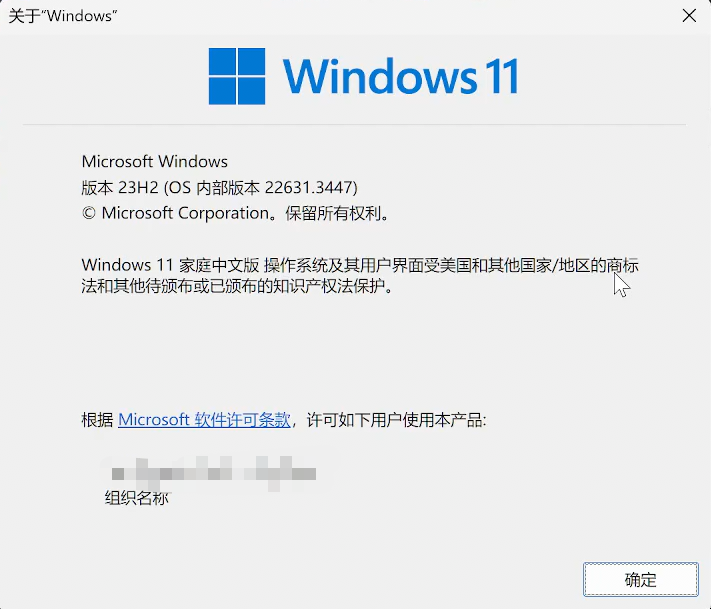Click the blurred licensed user name

point(214,473)
